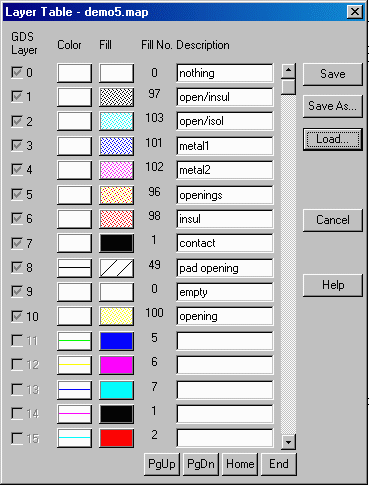The image size is (369, 486).
Task: Open layer 14 black fill swatch
Action: [x=116, y=414]
